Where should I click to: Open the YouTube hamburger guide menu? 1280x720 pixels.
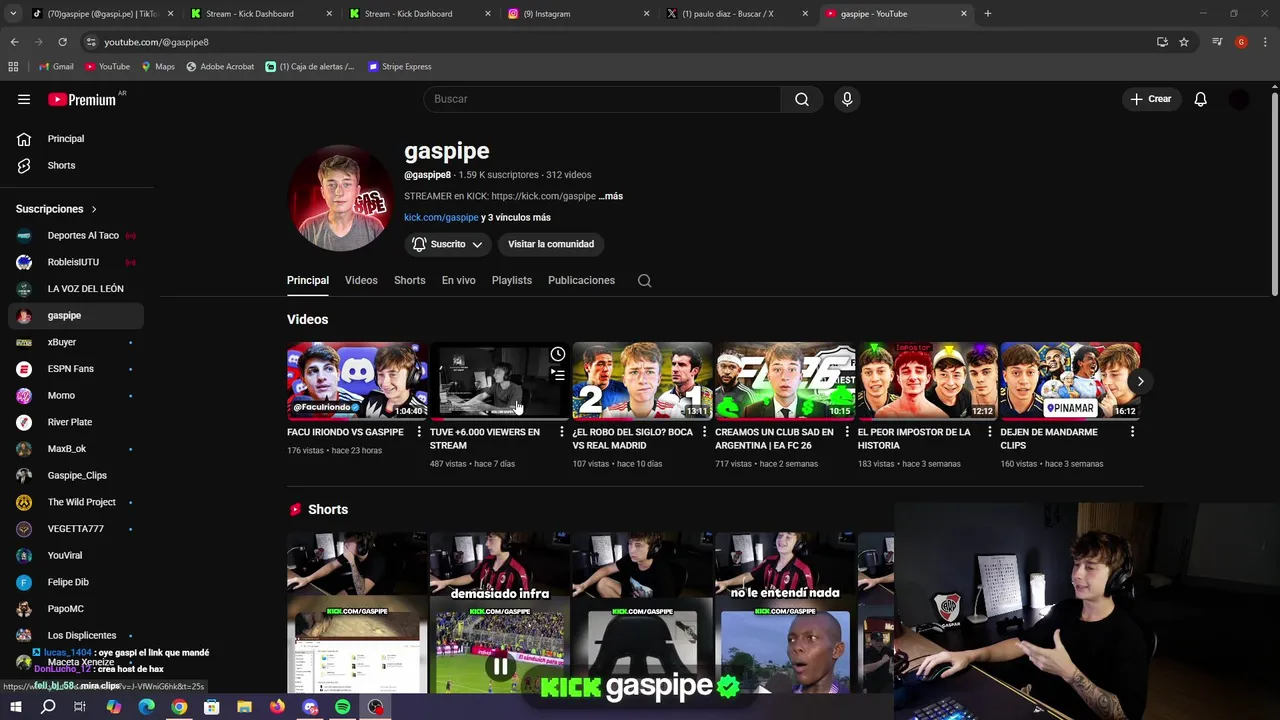[x=24, y=99]
